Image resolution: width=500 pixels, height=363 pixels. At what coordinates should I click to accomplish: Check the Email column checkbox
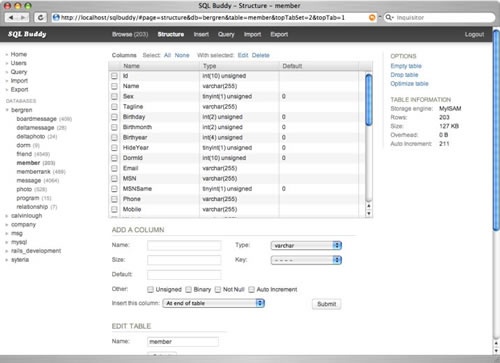coord(114,168)
